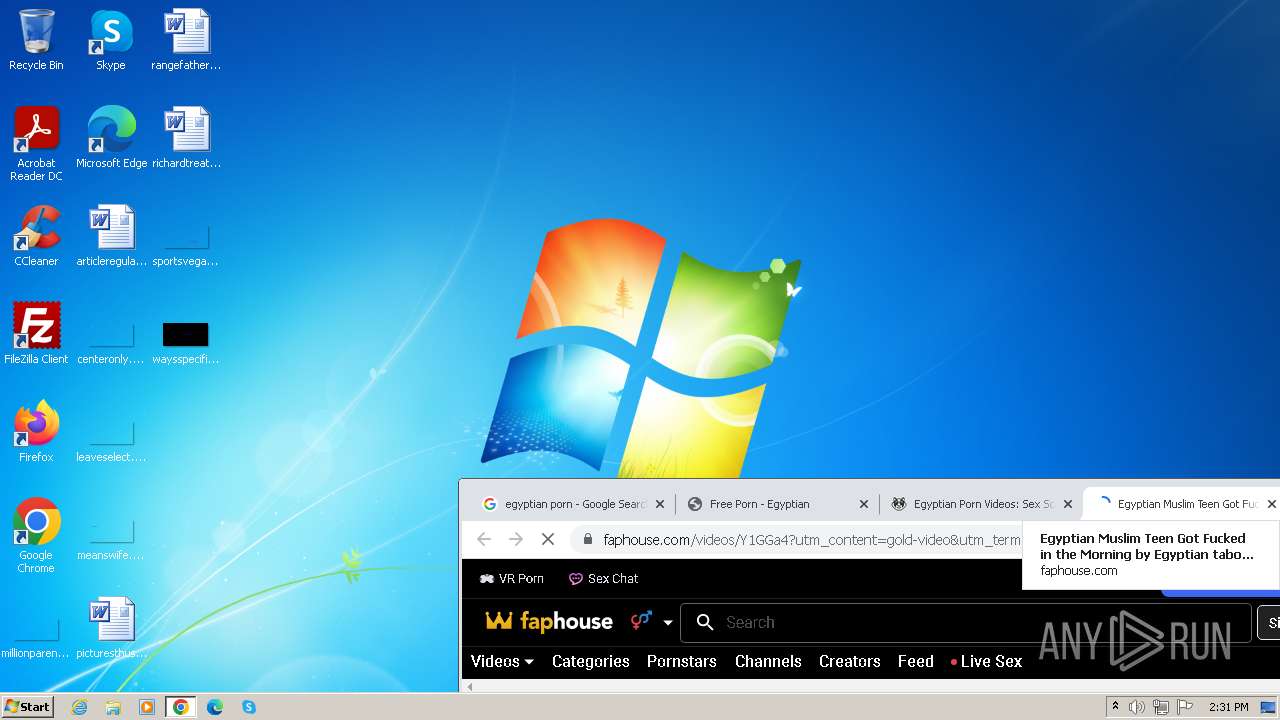Image resolution: width=1280 pixels, height=720 pixels.
Task: Close the third Chrome tab
Action: coord(1068,504)
